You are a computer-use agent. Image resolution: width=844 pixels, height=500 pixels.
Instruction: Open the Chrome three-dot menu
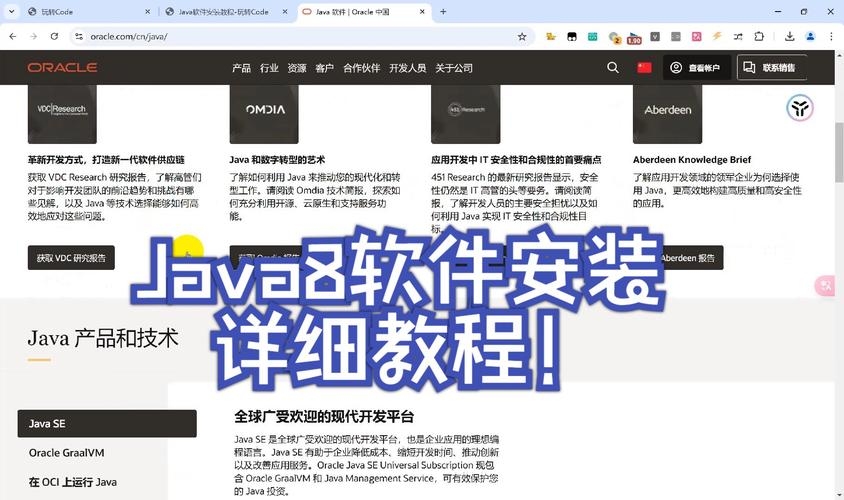831,37
